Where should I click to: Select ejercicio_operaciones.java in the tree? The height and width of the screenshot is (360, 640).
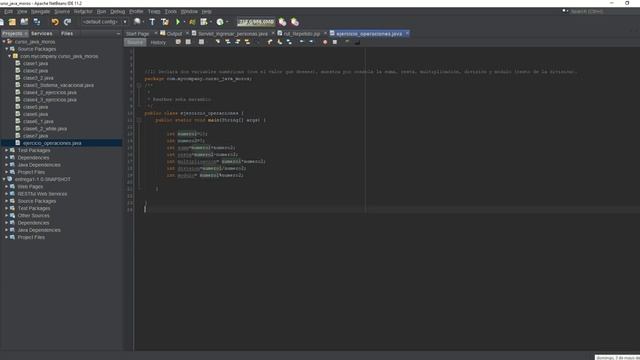(52, 143)
